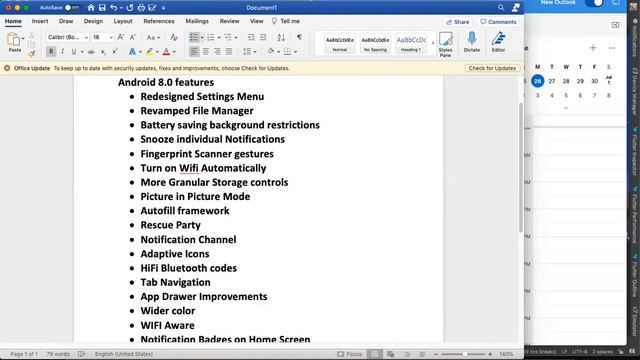Open the Editor proofing tool
640x360 pixels.
click(x=498, y=42)
